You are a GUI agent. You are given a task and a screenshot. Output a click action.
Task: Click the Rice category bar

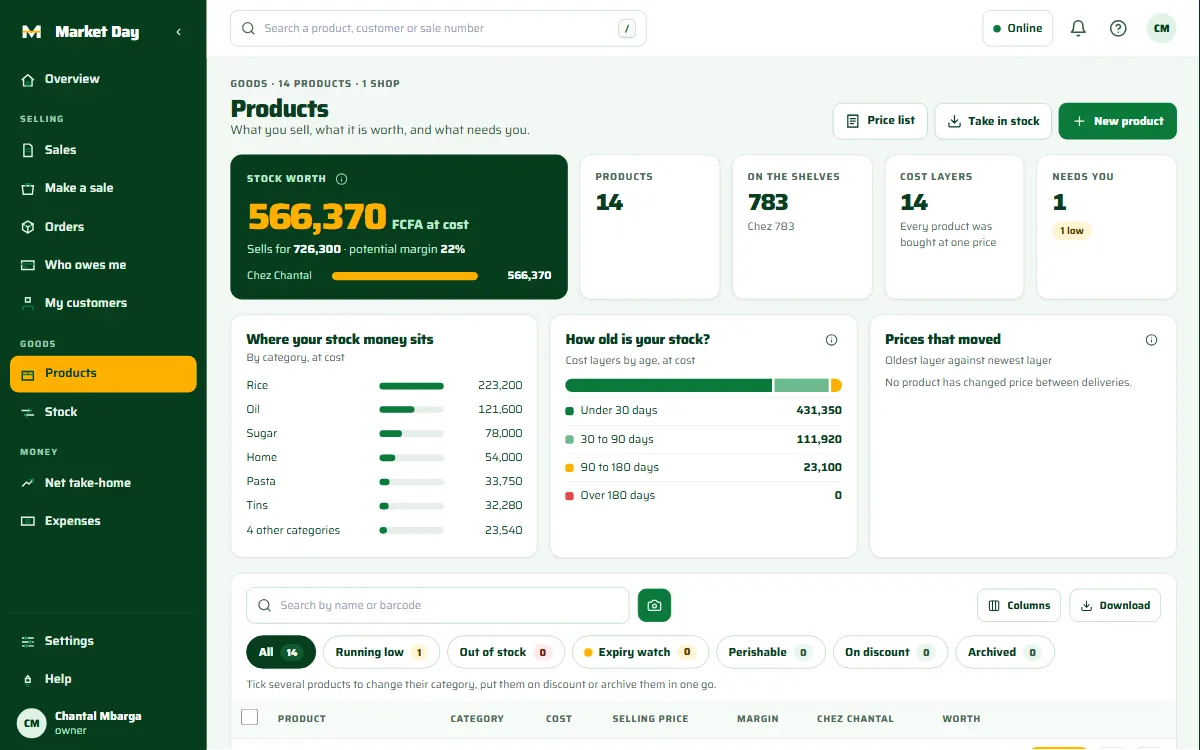pyautogui.click(x=411, y=386)
